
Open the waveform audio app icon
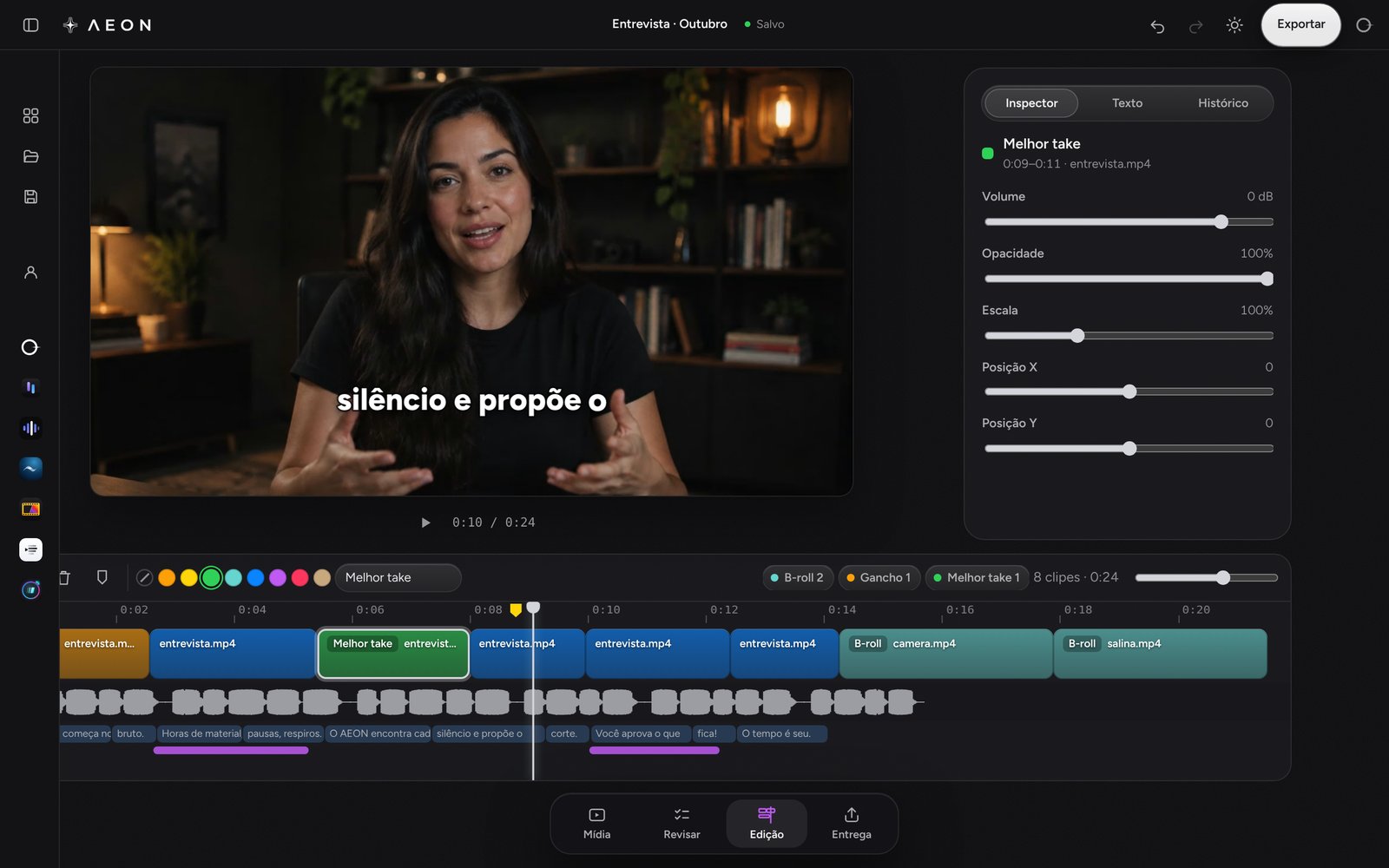click(x=30, y=428)
